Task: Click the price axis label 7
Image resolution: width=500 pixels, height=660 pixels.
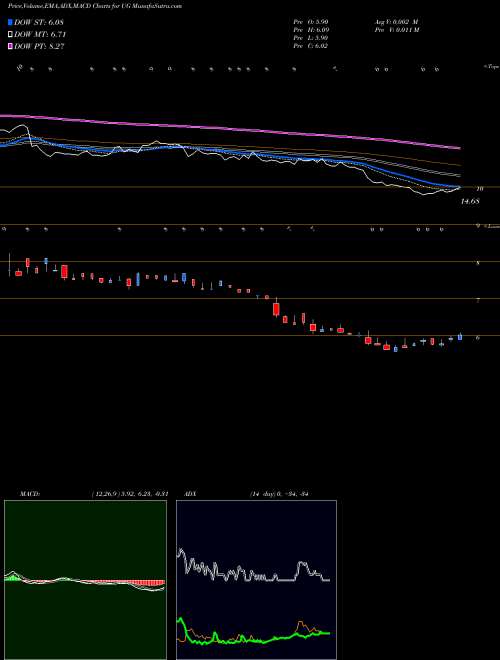Action: click(478, 301)
